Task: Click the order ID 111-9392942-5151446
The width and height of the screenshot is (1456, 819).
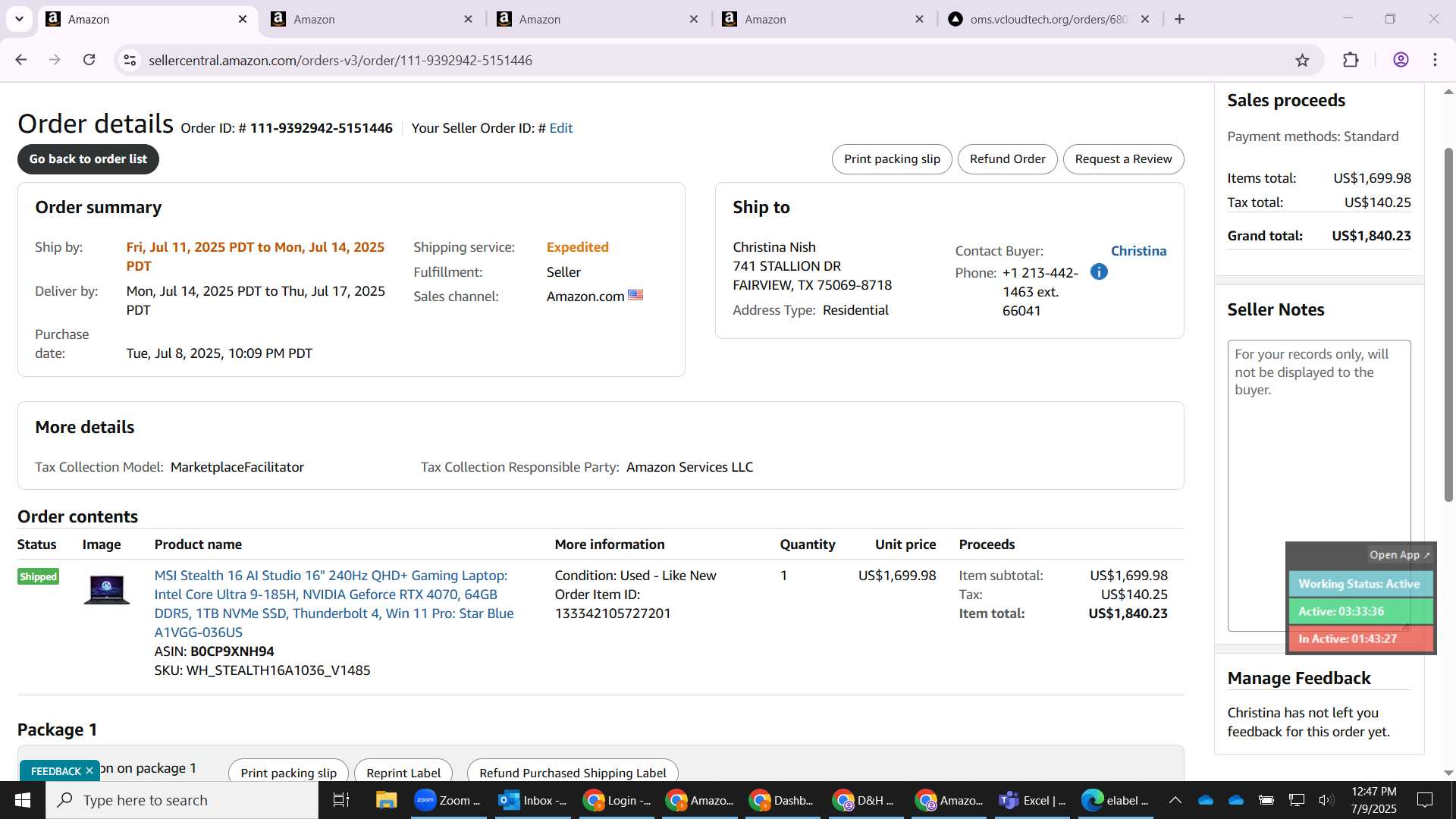Action: (322, 128)
